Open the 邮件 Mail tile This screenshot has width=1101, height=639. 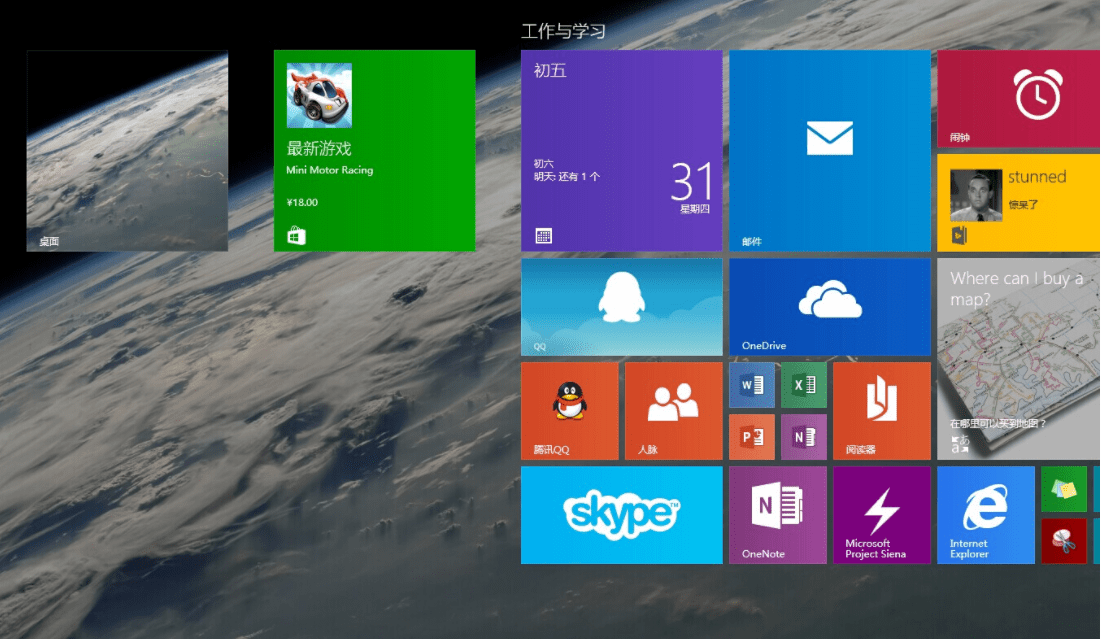829,150
